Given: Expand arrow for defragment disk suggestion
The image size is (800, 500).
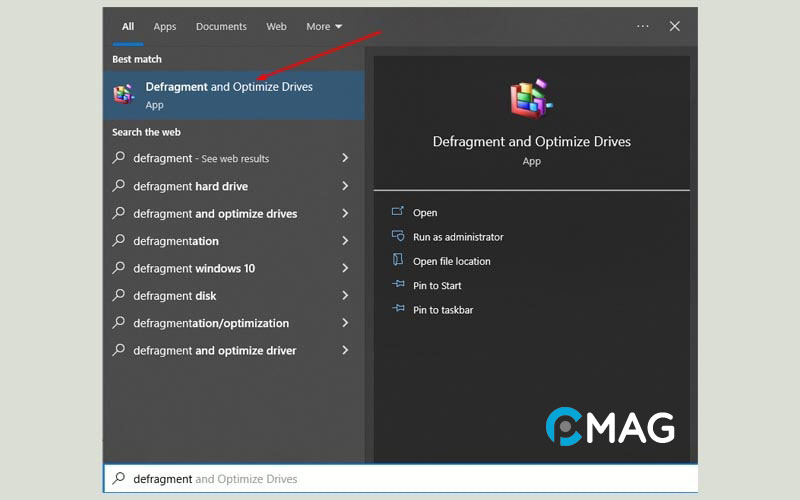Looking at the screenshot, I should point(345,296).
